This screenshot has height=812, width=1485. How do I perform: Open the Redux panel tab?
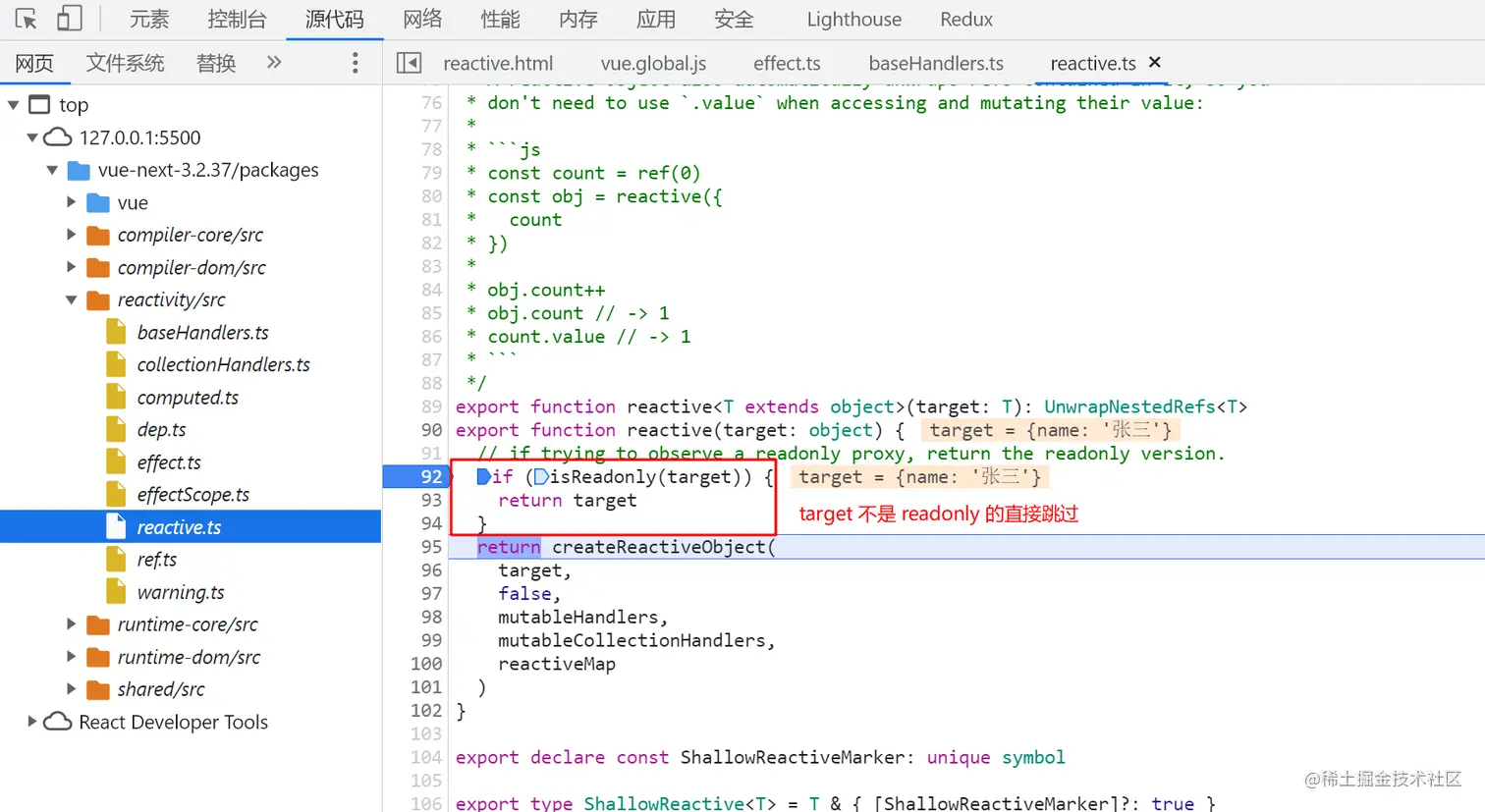point(966,19)
